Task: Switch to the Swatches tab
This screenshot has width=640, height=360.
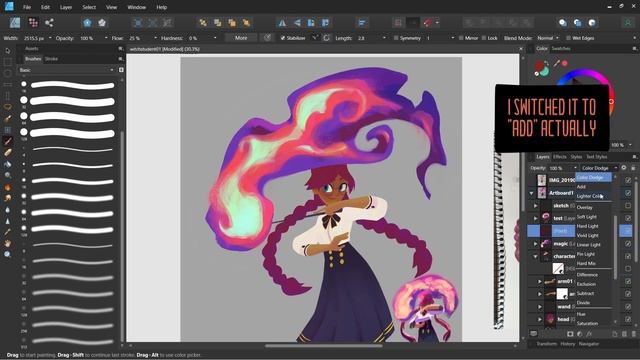Action: click(561, 49)
